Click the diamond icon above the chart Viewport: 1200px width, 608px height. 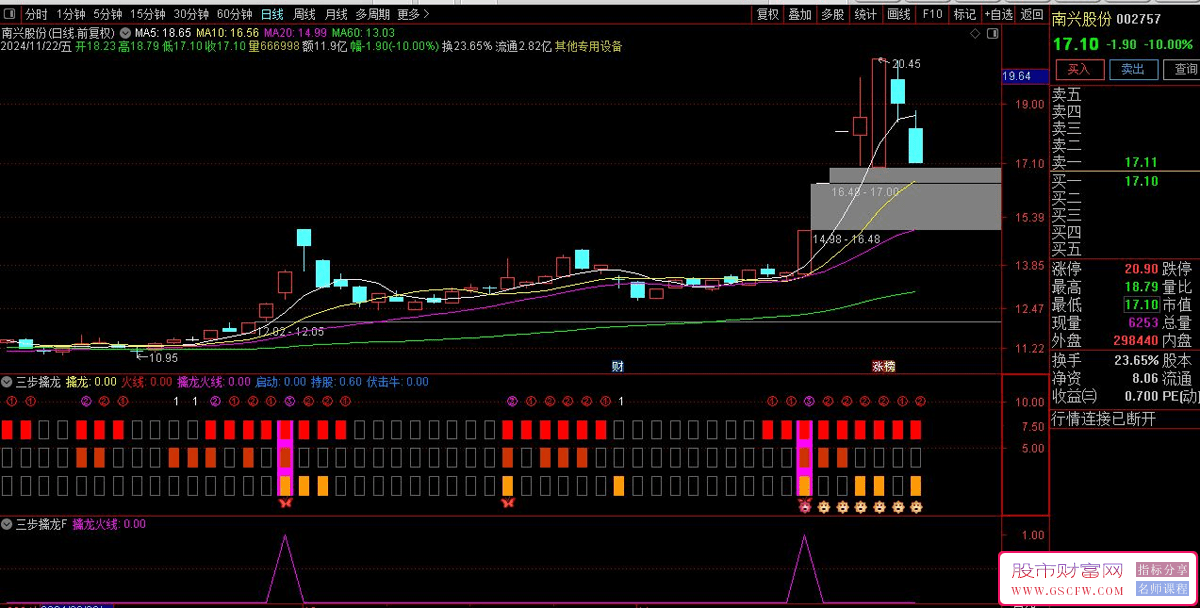pyautogui.click(x=976, y=34)
